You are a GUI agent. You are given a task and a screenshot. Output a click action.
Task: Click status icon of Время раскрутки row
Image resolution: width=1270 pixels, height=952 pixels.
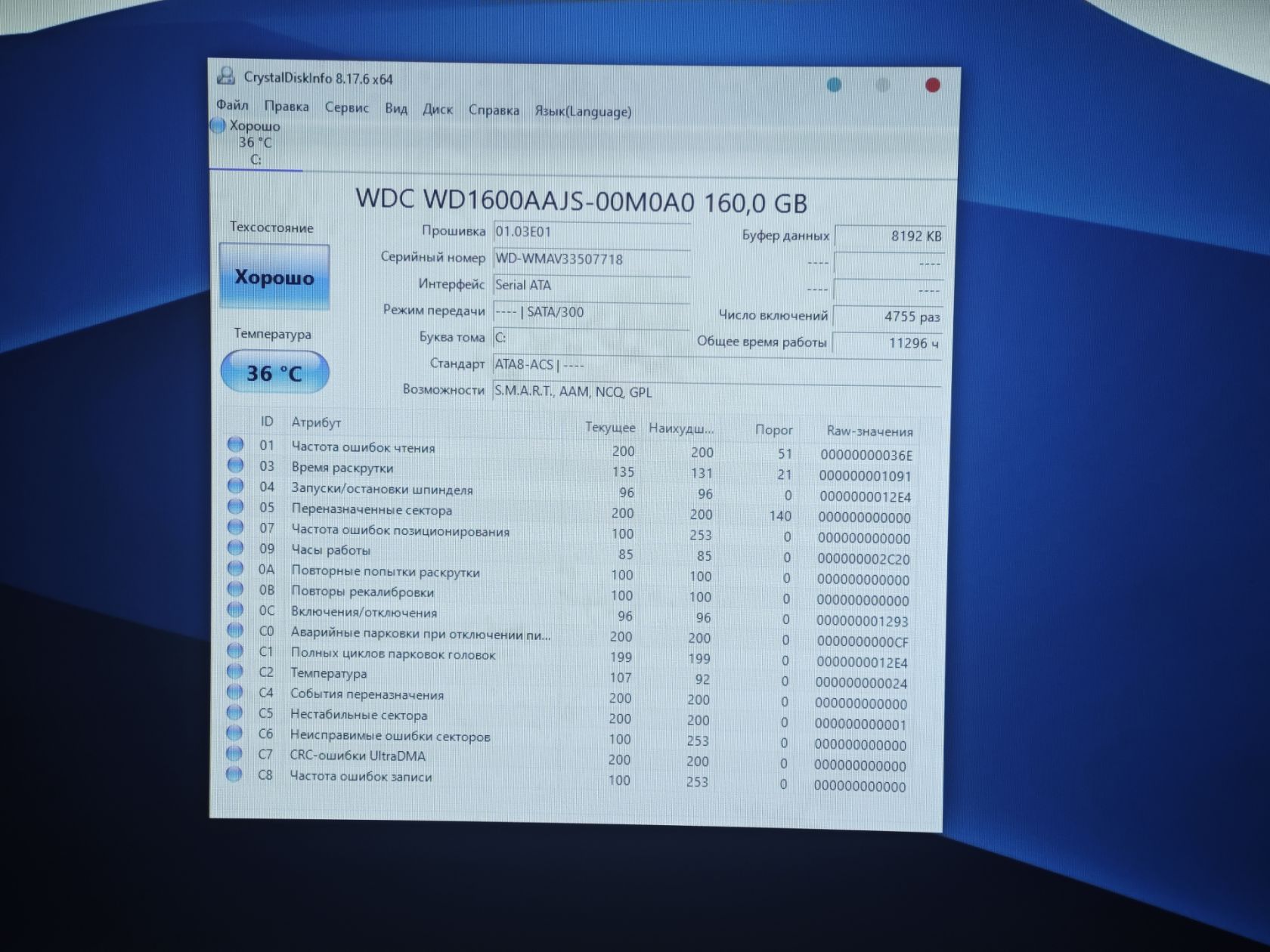[x=236, y=465]
